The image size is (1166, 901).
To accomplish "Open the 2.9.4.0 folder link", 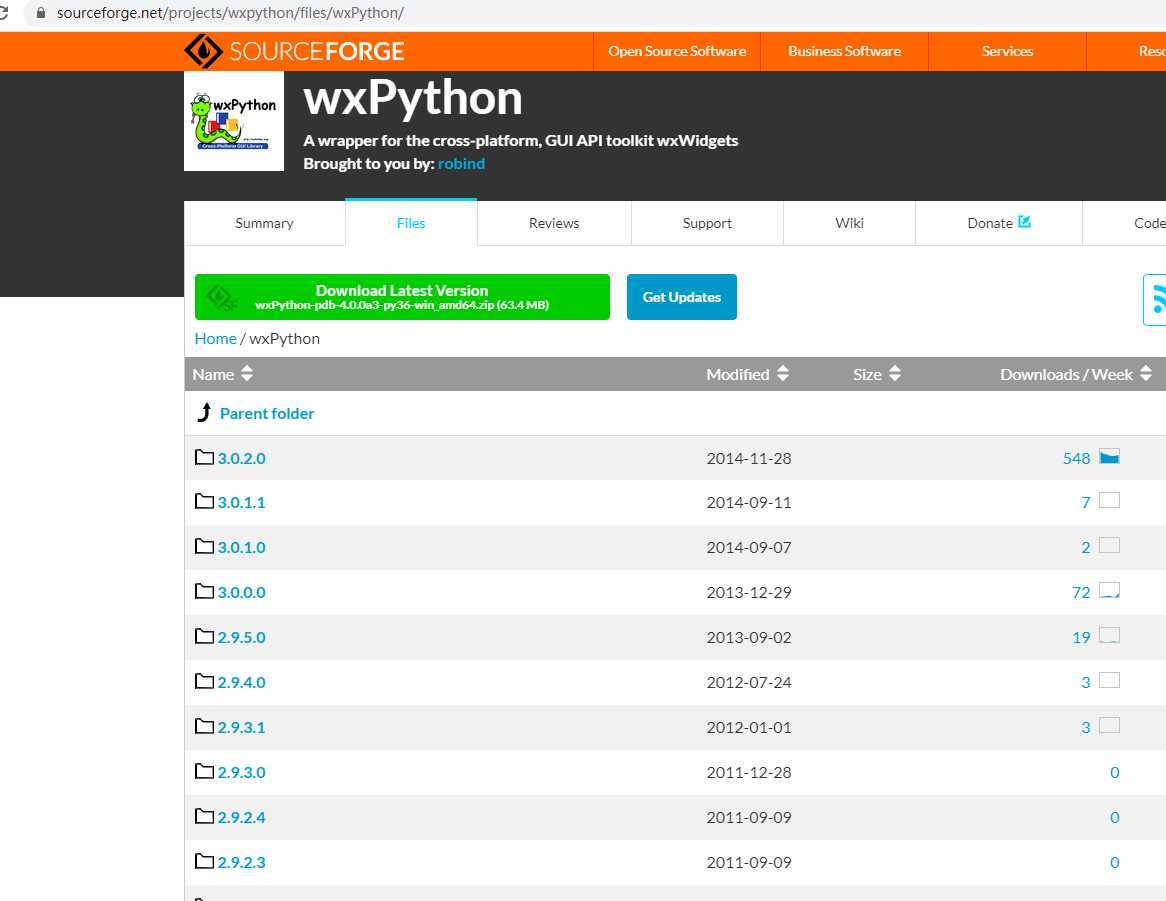I will 241,682.
